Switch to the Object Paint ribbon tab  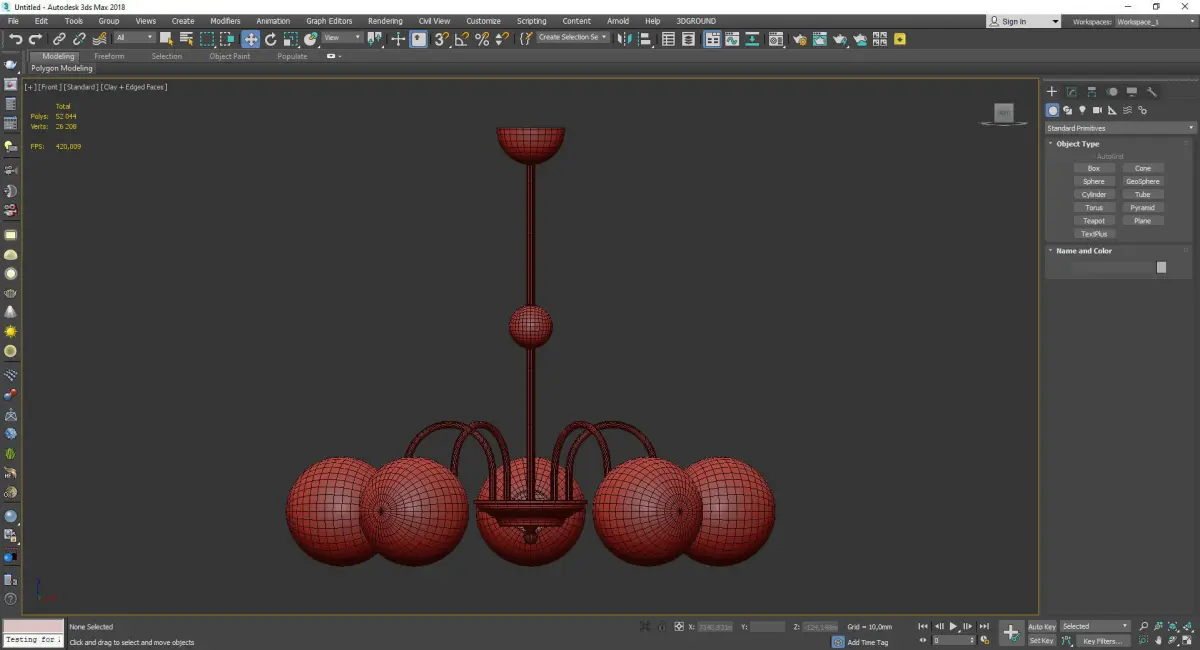coord(229,56)
